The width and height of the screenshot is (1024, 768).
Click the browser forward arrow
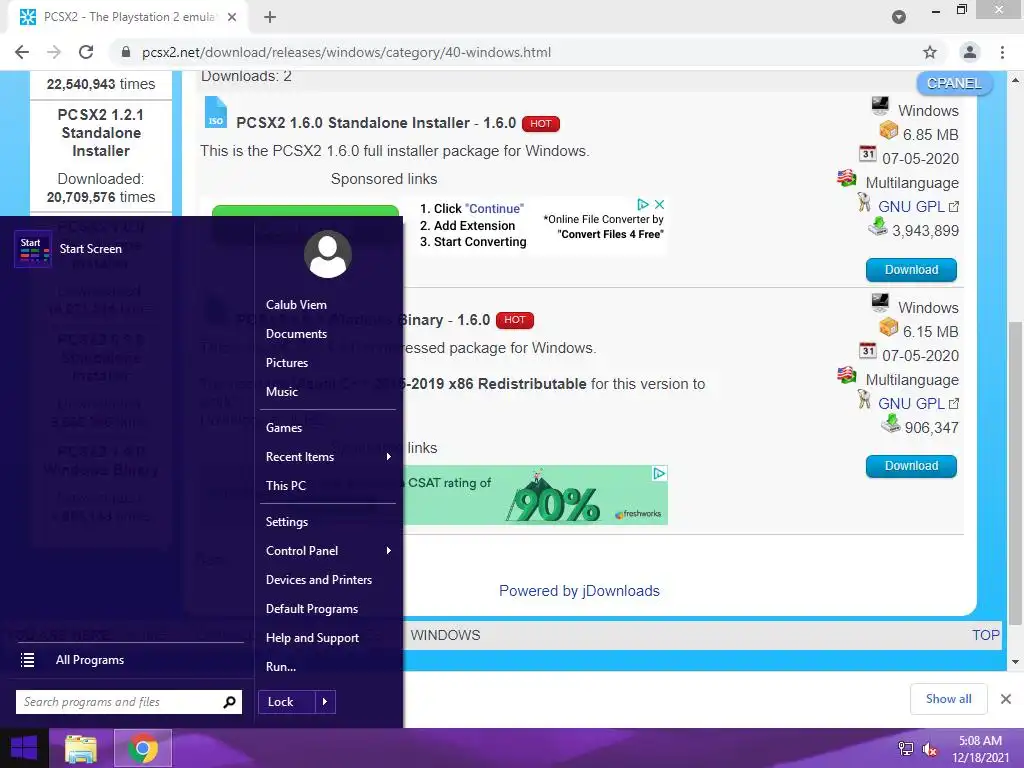[x=54, y=52]
